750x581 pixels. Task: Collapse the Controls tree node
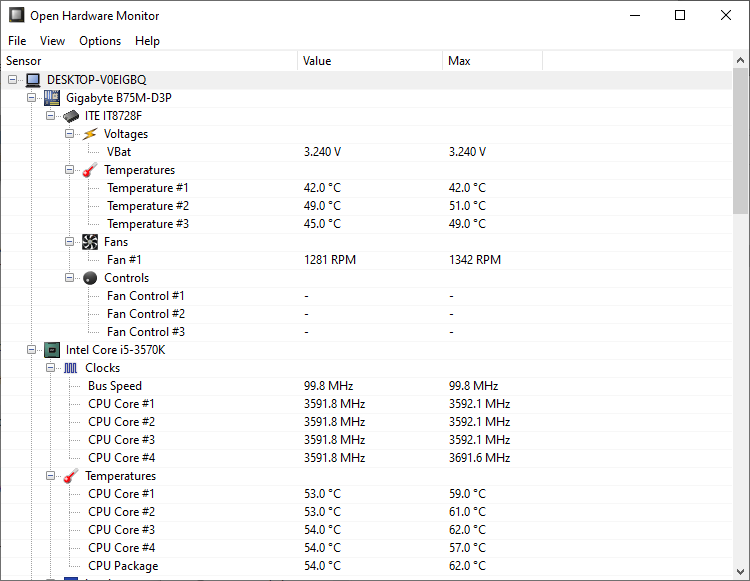pos(70,278)
